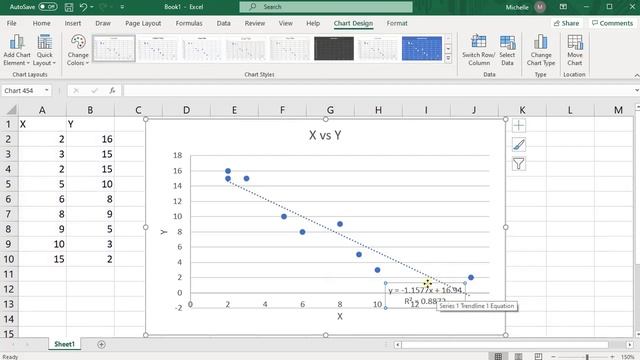
Task: Click the Share button
Action: pos(566,23)
